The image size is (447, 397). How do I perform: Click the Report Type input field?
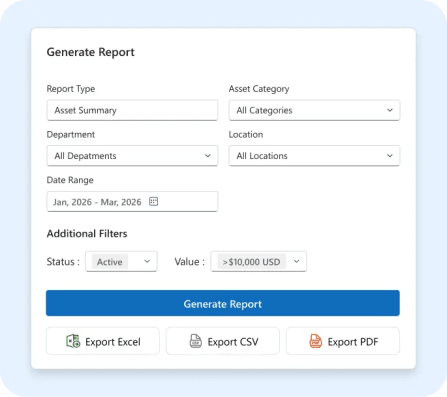tap(132, 110)
